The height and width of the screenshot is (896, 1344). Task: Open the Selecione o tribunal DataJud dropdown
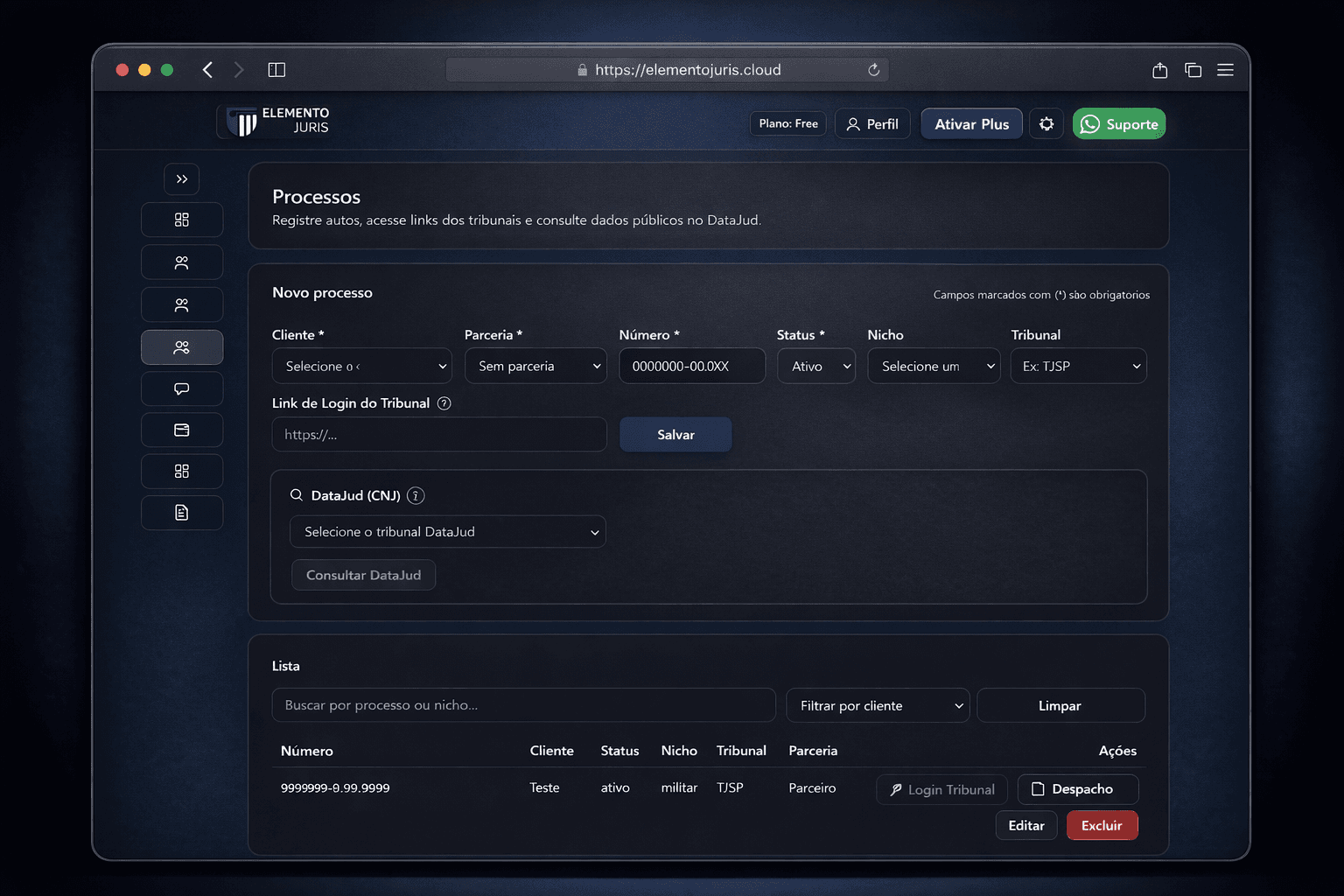tap(447, 532)
